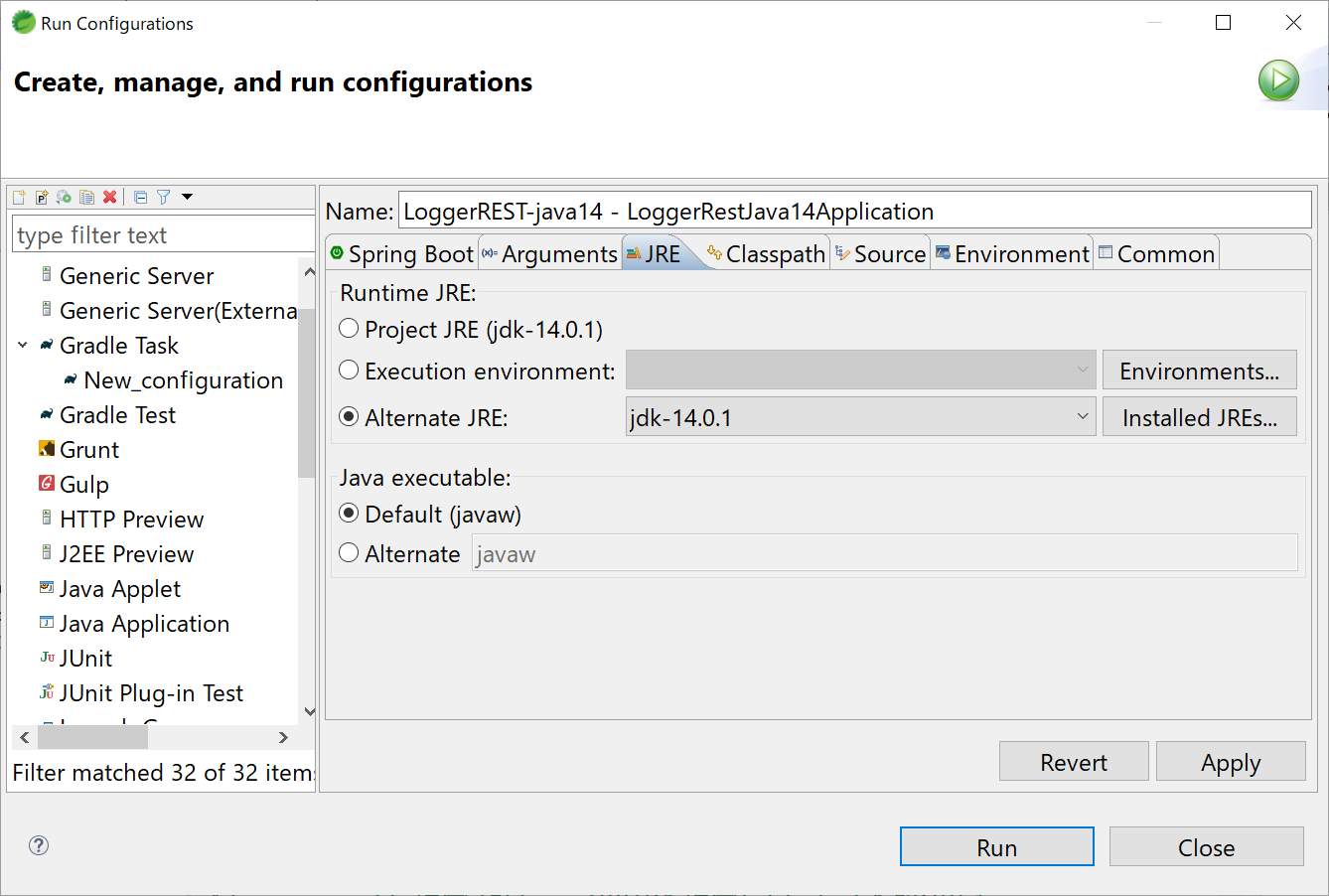Select Project JRE (jdk-14.0.1) radio button
Viewport: 1329px width, 896px height.
[x=349, y=329]
